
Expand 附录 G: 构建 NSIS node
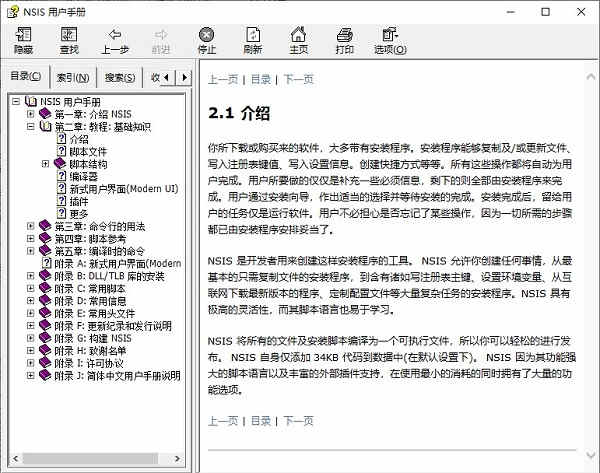31,338
